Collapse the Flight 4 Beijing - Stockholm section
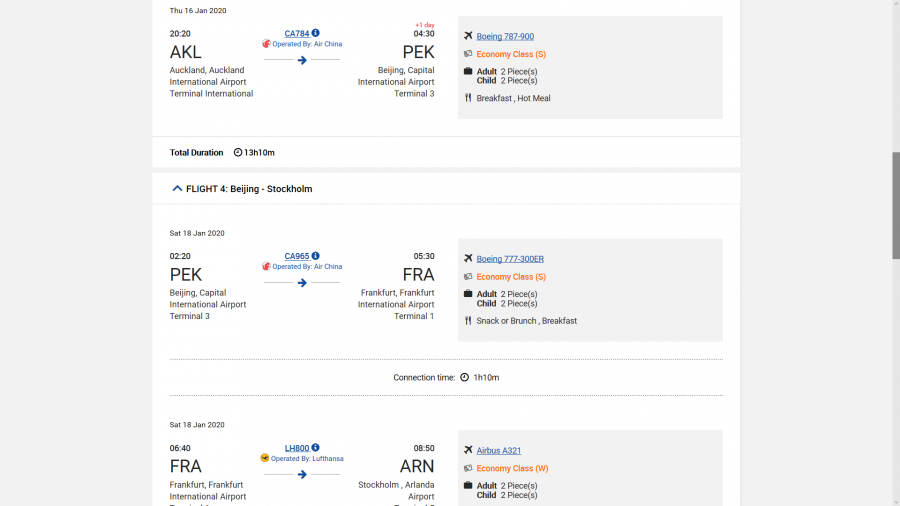Image resolution: width=900 pixels, height=506 pixels. tap(177, 188)
